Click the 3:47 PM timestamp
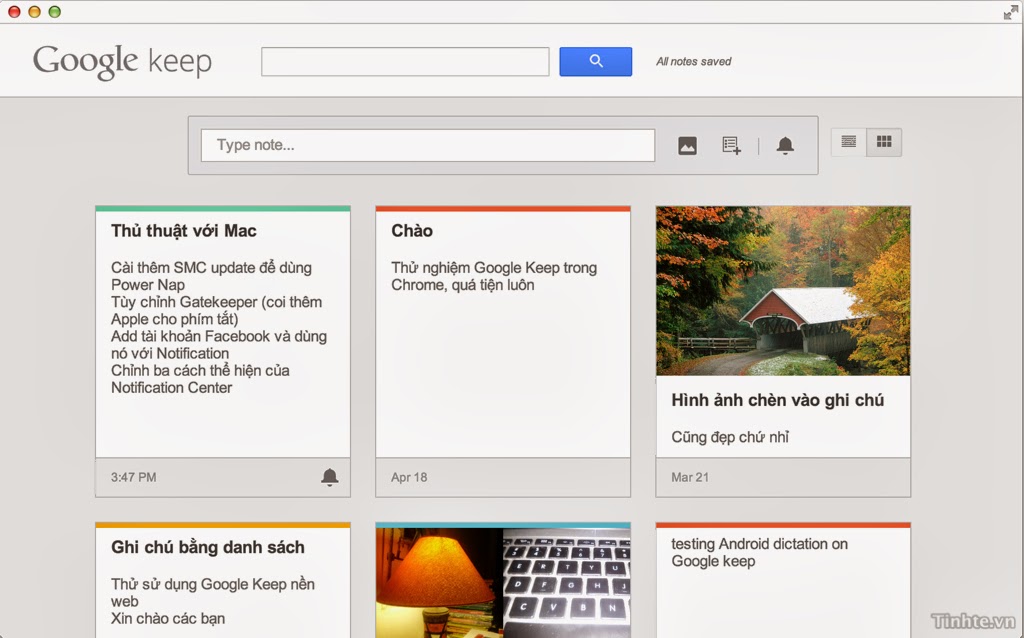This screenshot has height=638, width=1024. 133,477
